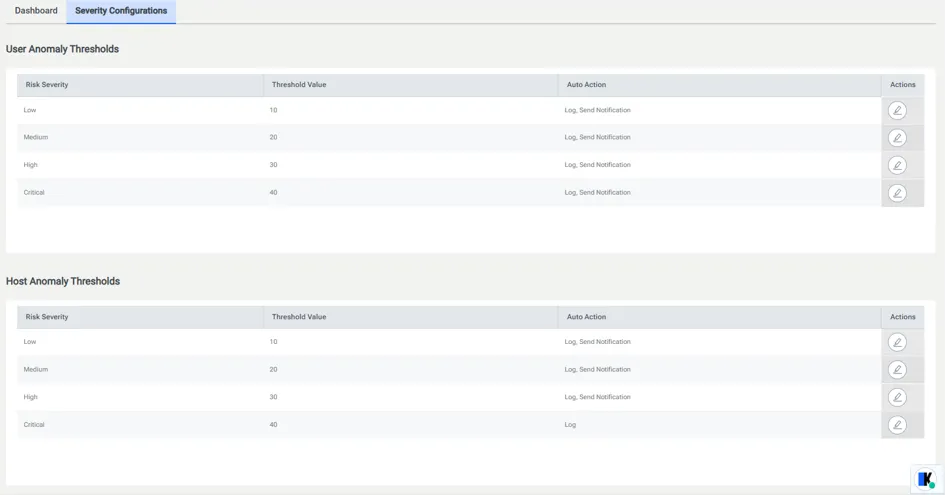Select the Severity Configurations tab
The height and width of the screenshot is (495, 945).
121,11
